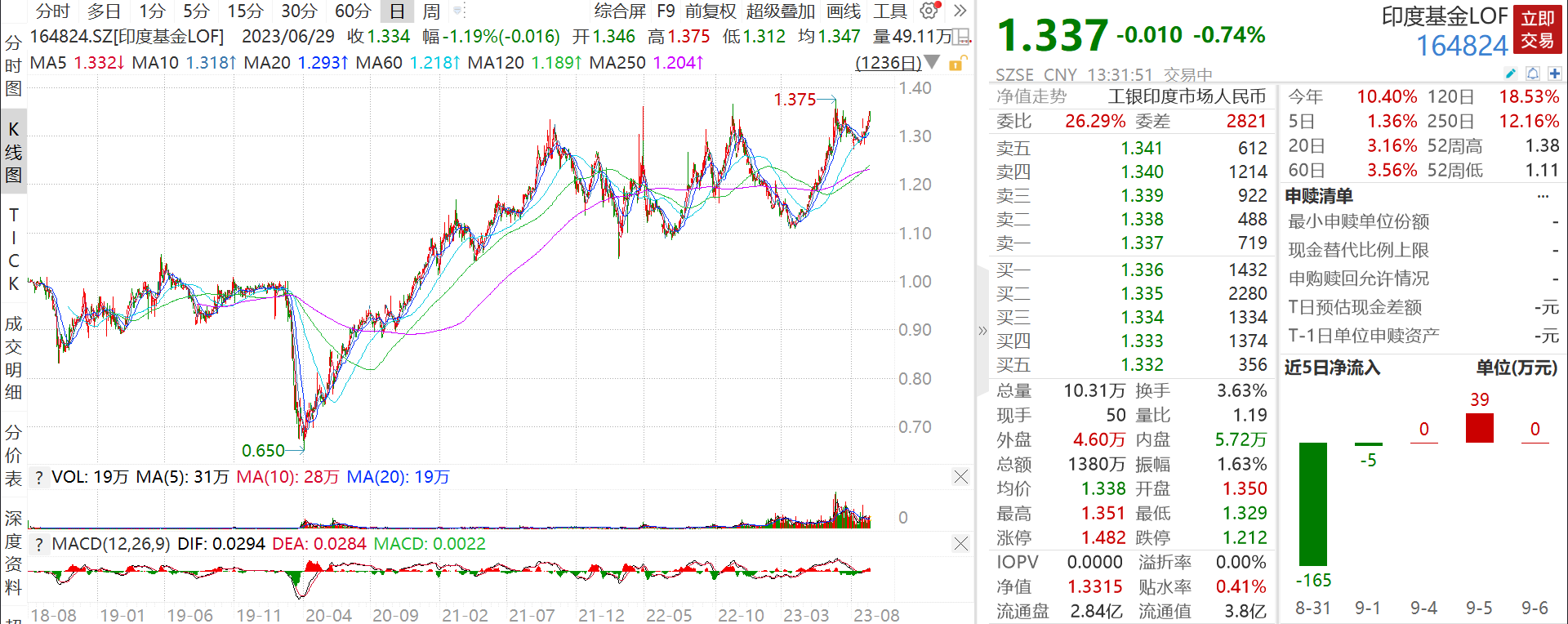Click the MA60 indicator label
The height and width of the screenshot is (624, 1568).
pyautogui.click(x=379, y=63)
